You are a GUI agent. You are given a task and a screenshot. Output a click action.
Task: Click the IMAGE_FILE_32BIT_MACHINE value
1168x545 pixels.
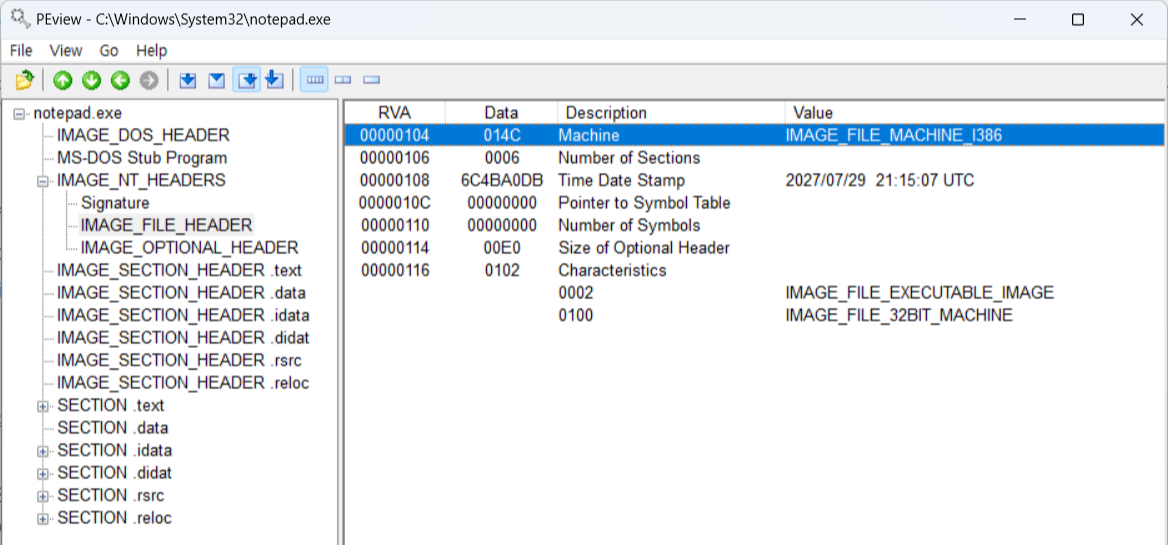click(899, 316)
